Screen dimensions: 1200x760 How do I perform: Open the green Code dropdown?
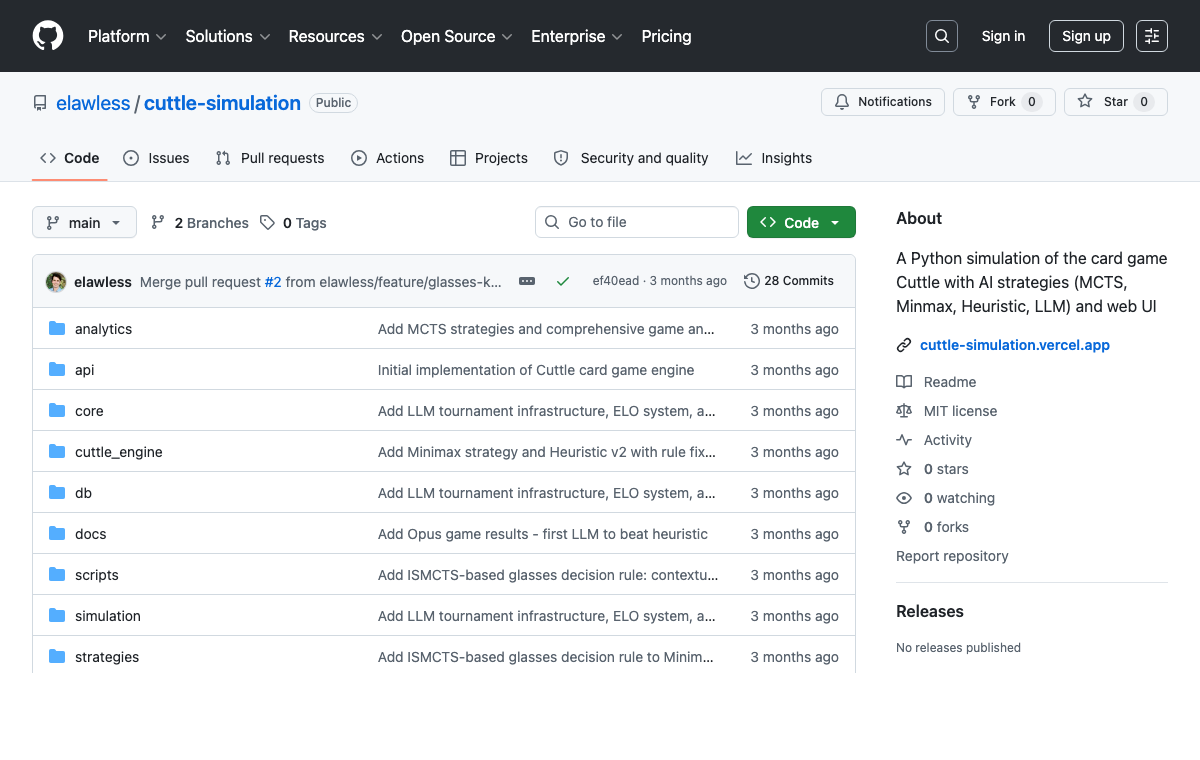tap(801, 223)
